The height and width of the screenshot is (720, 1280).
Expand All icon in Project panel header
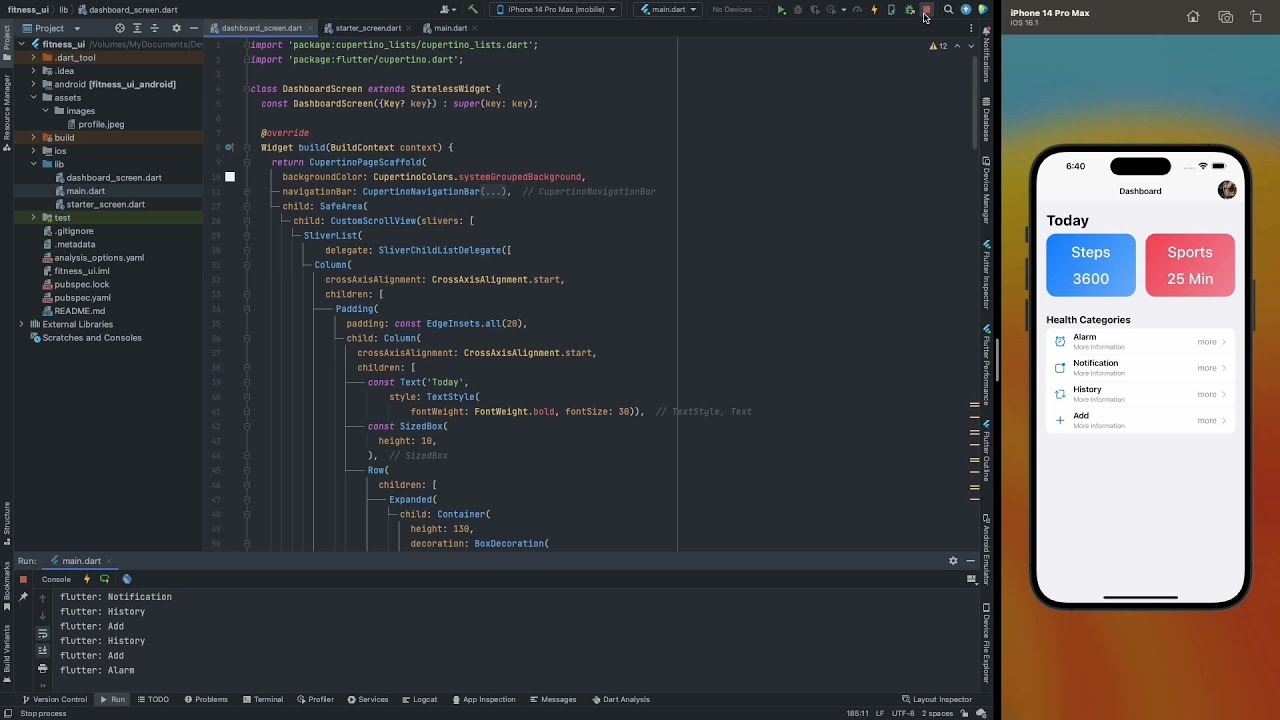pos(137,28)
